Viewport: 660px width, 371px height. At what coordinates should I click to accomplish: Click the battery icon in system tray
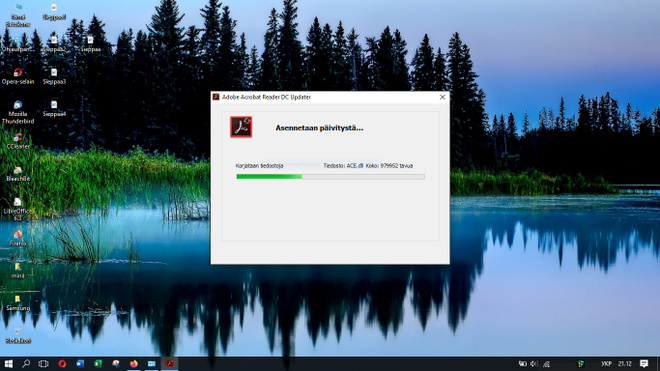522,364
